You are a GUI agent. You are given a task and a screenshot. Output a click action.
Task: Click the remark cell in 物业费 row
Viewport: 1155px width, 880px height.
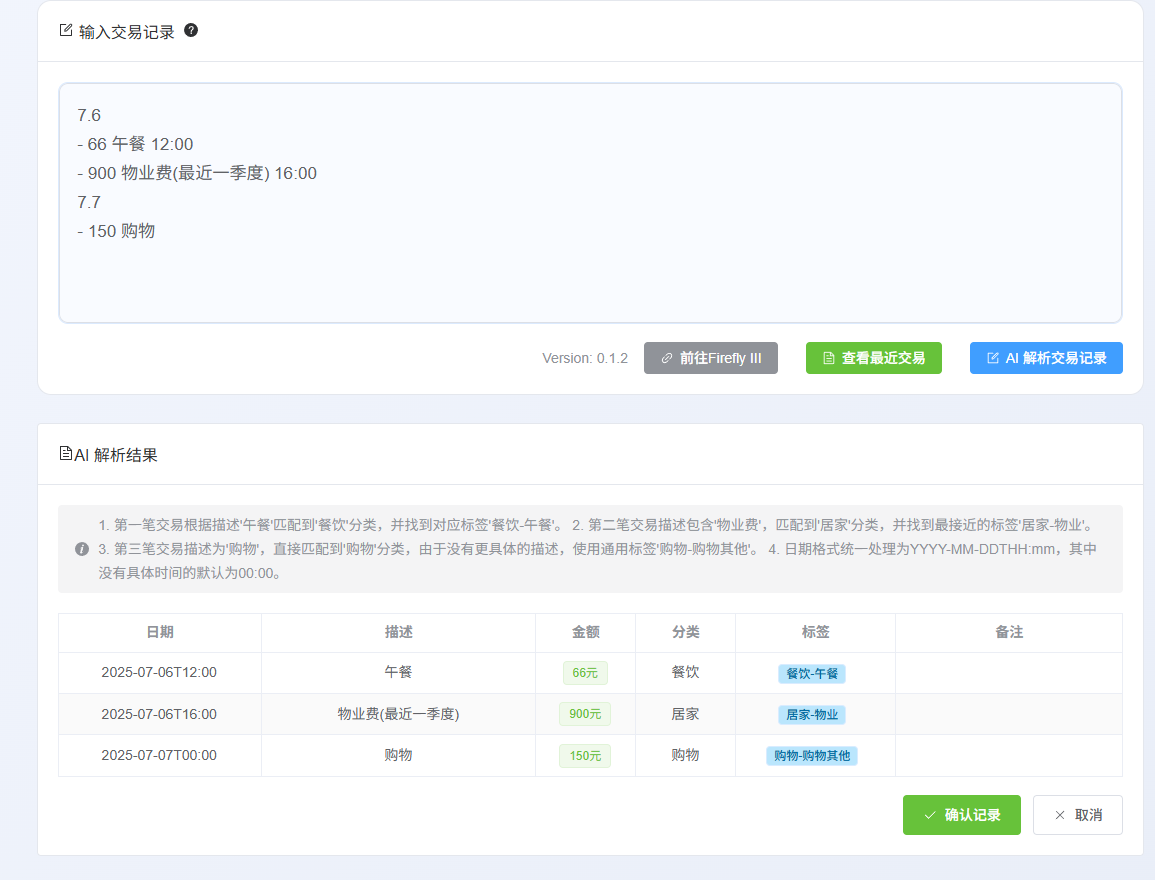coord(1009,714)
